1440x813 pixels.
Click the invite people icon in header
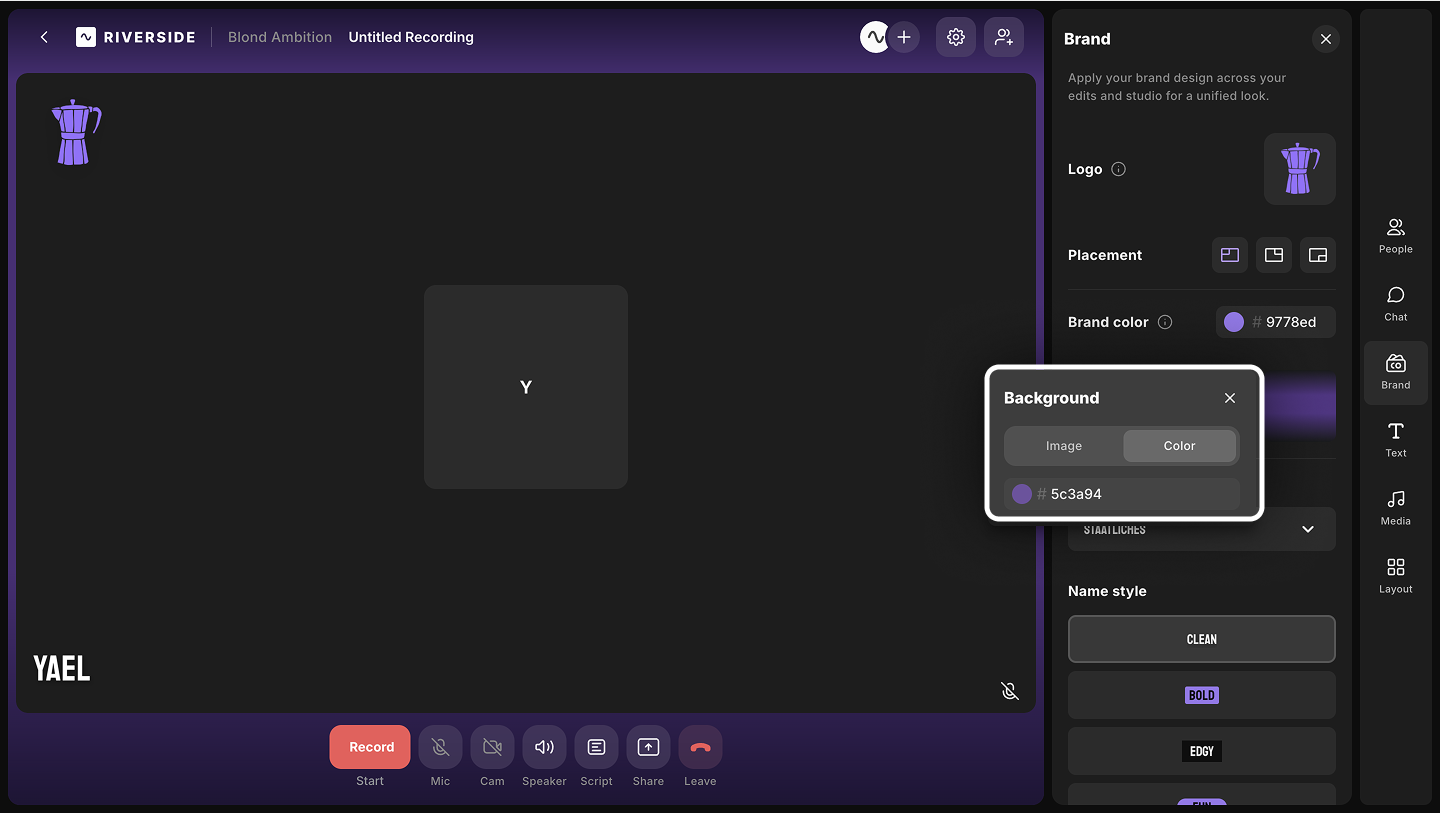tap(1003, 37)
